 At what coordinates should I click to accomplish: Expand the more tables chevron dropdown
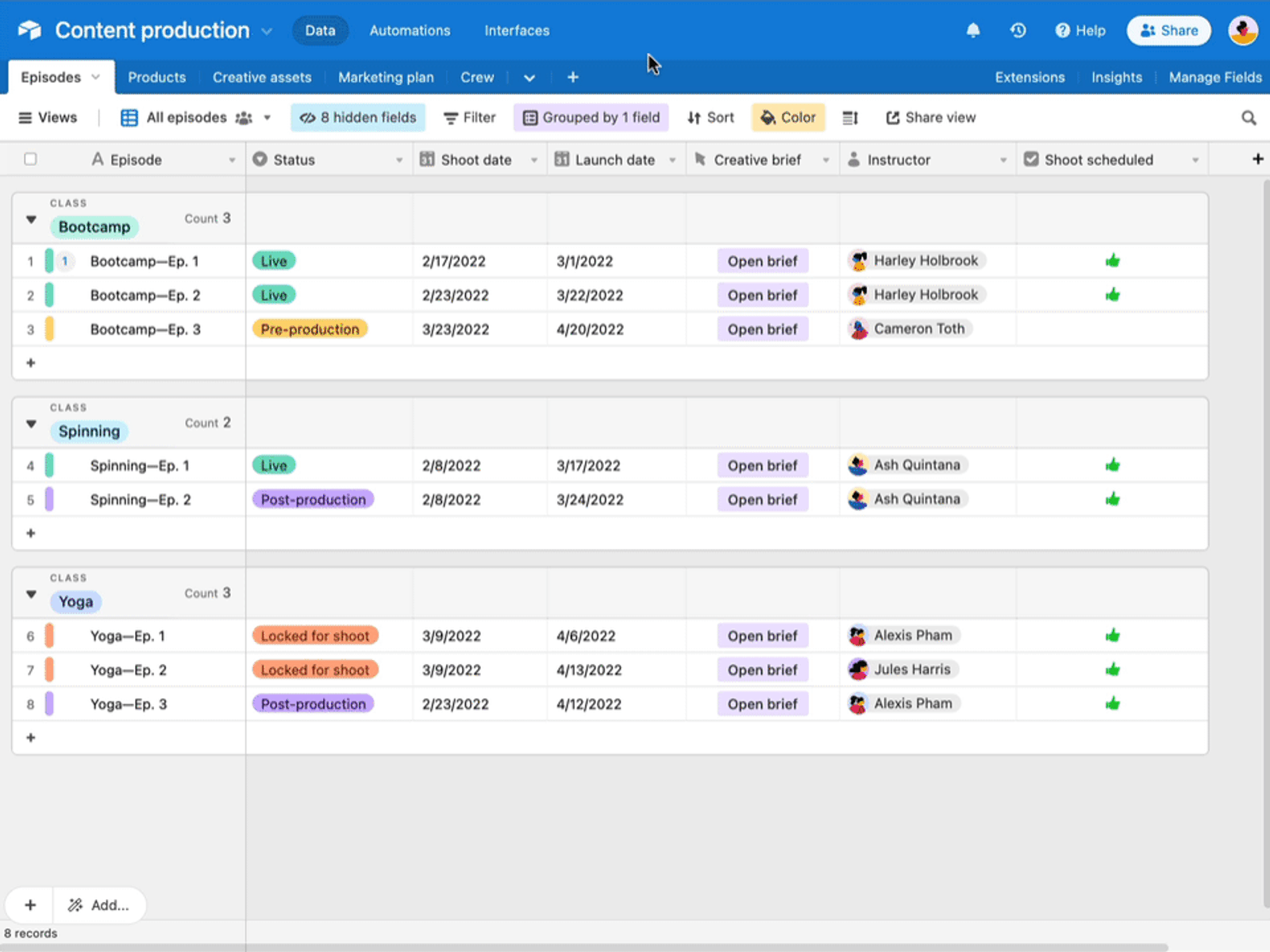coord(529,78)
